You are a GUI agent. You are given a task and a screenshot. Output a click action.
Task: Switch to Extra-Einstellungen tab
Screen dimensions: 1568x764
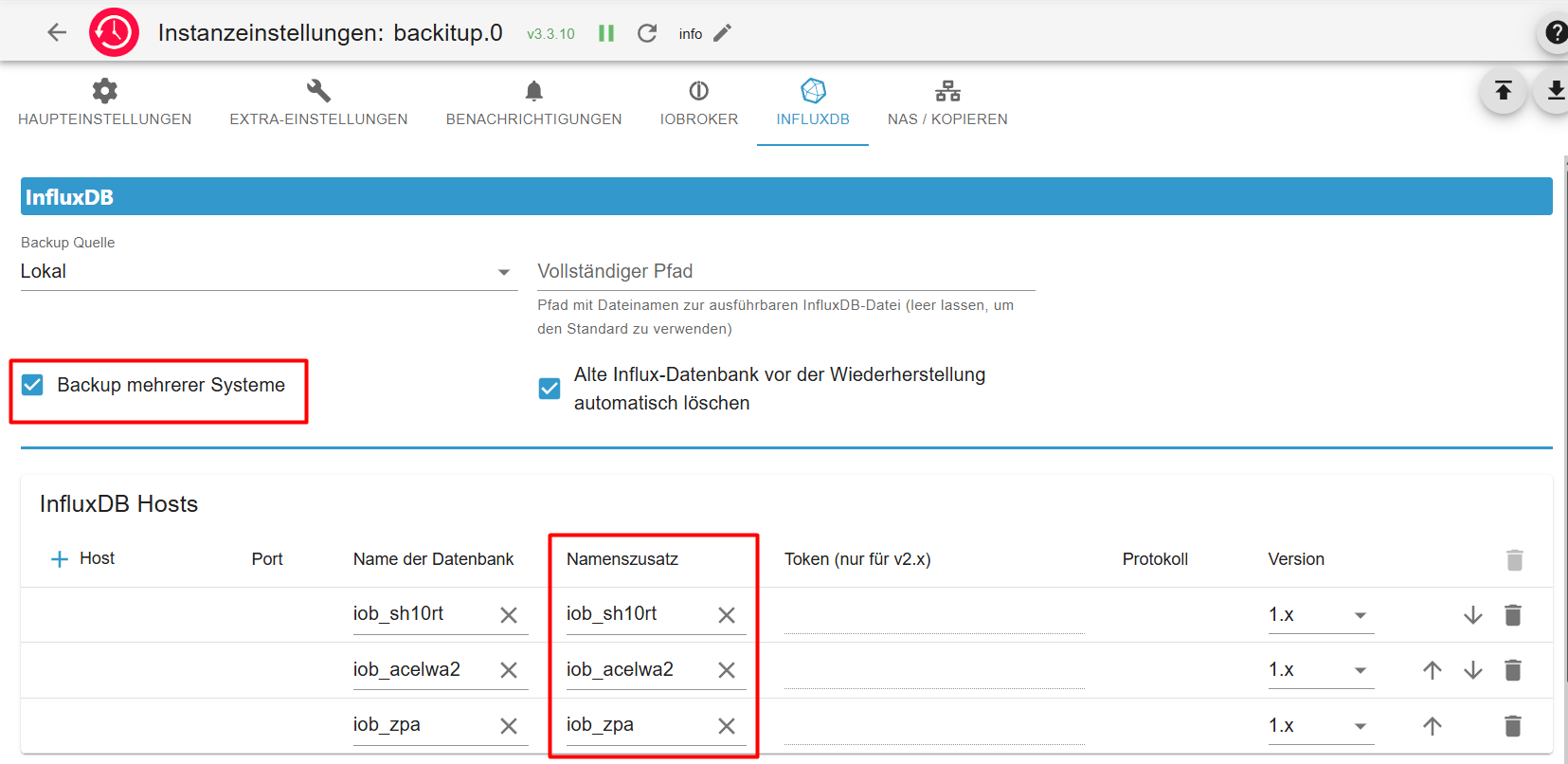tap(318, 104)
